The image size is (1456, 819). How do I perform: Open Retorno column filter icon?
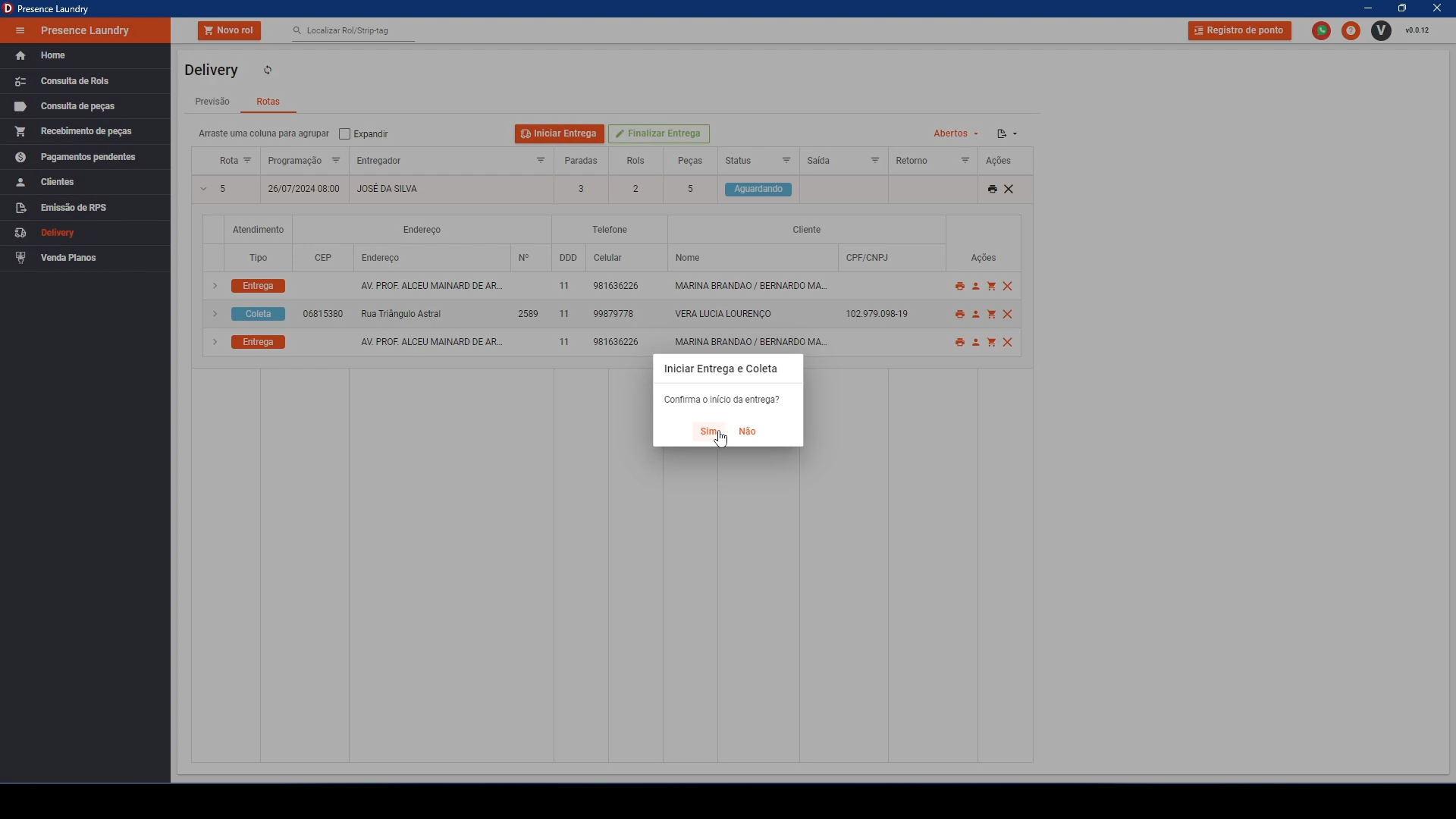[x=965, y=161]
